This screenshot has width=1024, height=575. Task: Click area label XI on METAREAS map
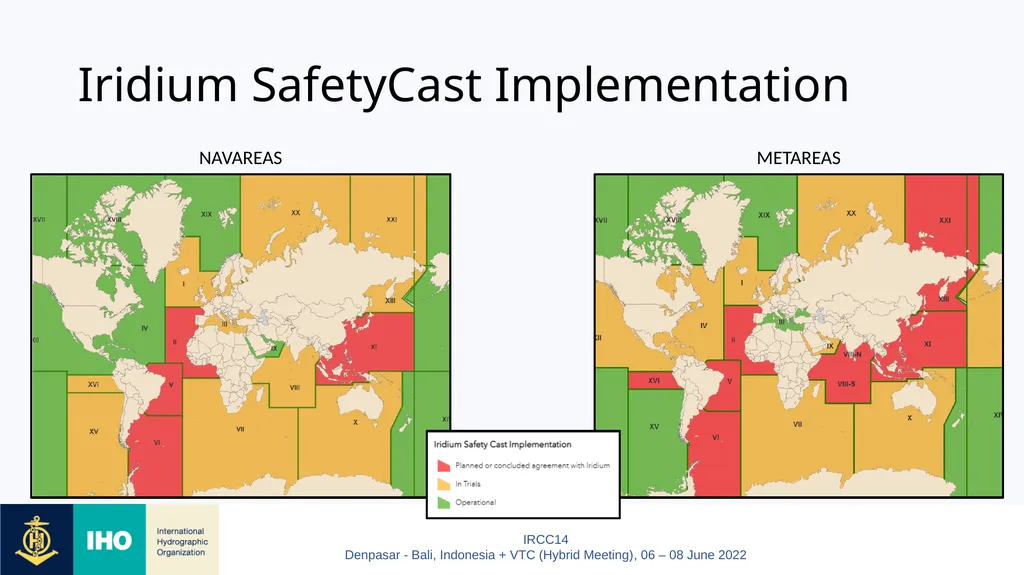[x=927, y=344]
